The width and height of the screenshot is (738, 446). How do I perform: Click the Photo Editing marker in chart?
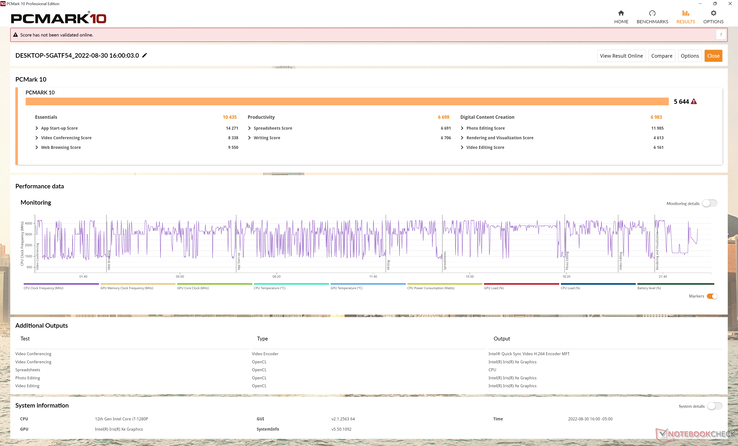pos(567,261)
